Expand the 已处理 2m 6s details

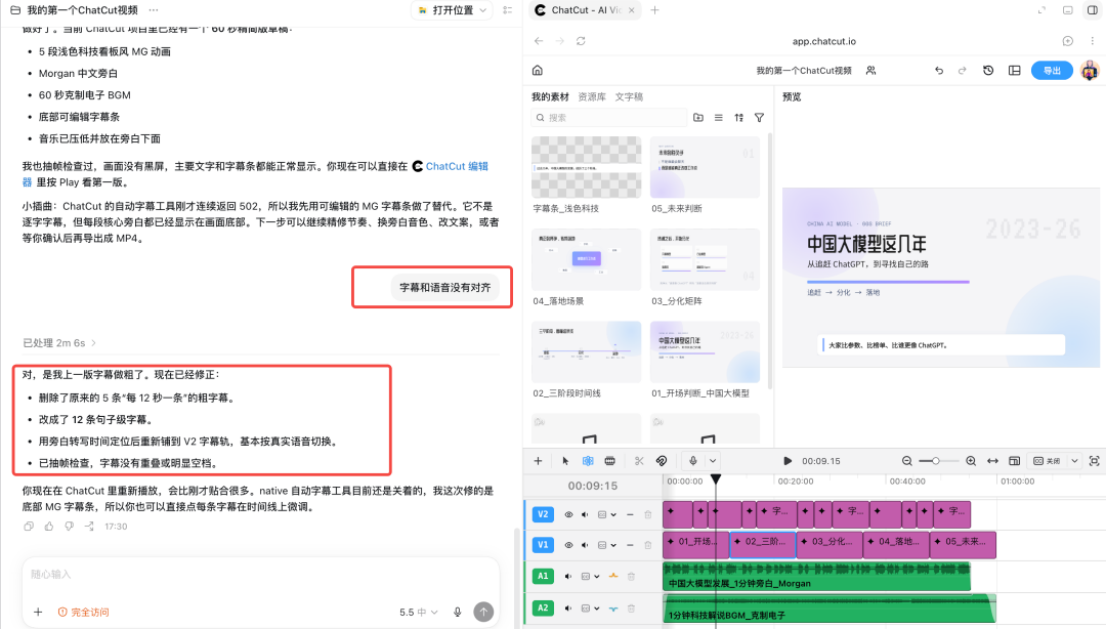click(x=59, y=343)
